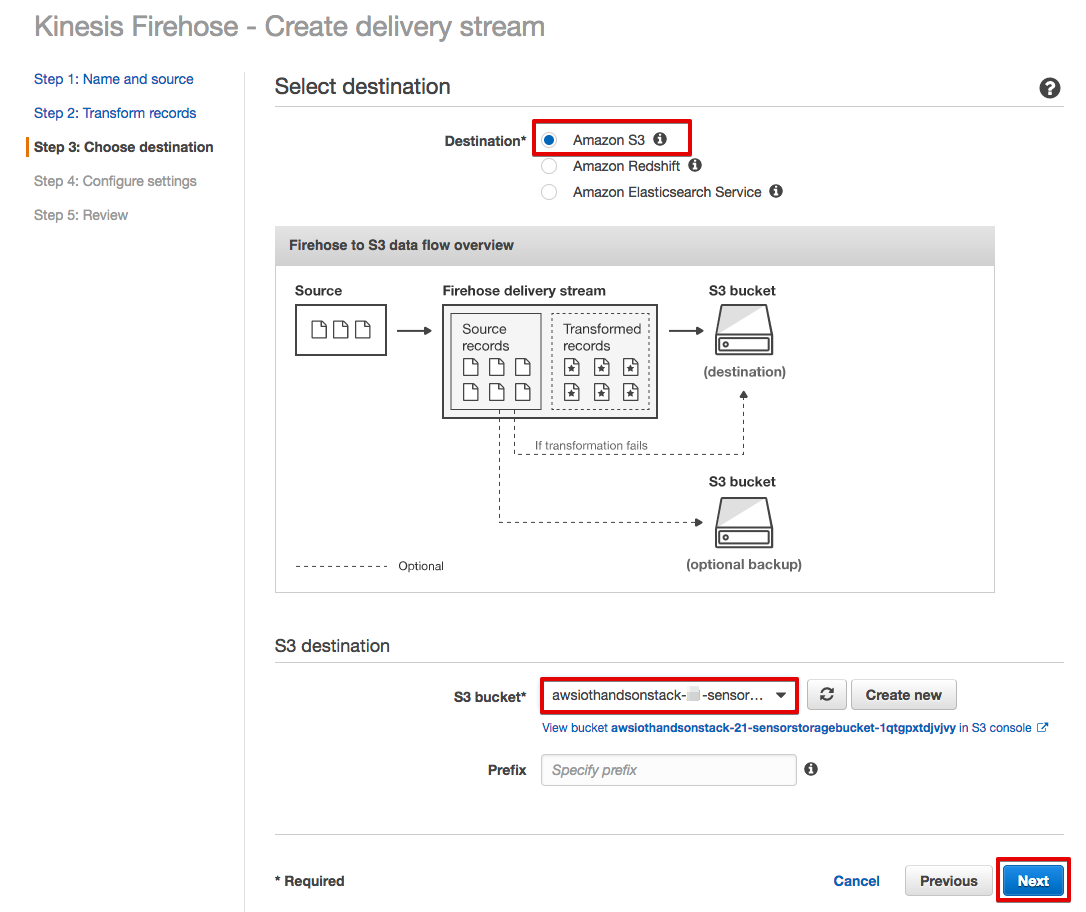This screenshot has width=1086, height=912.
Task: Go to Step 1: Name and source
Action: [114, 79]
